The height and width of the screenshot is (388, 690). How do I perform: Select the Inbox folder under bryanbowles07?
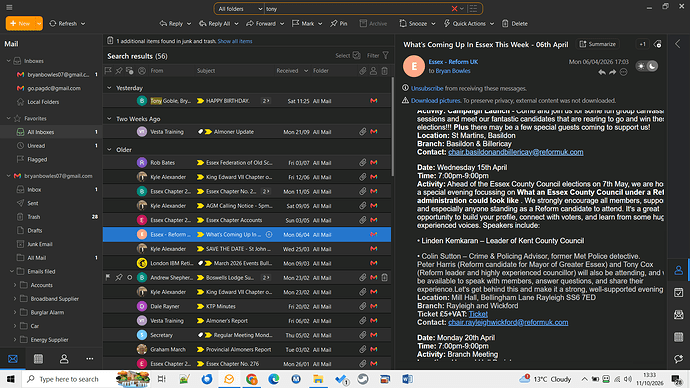pos(34,190)
